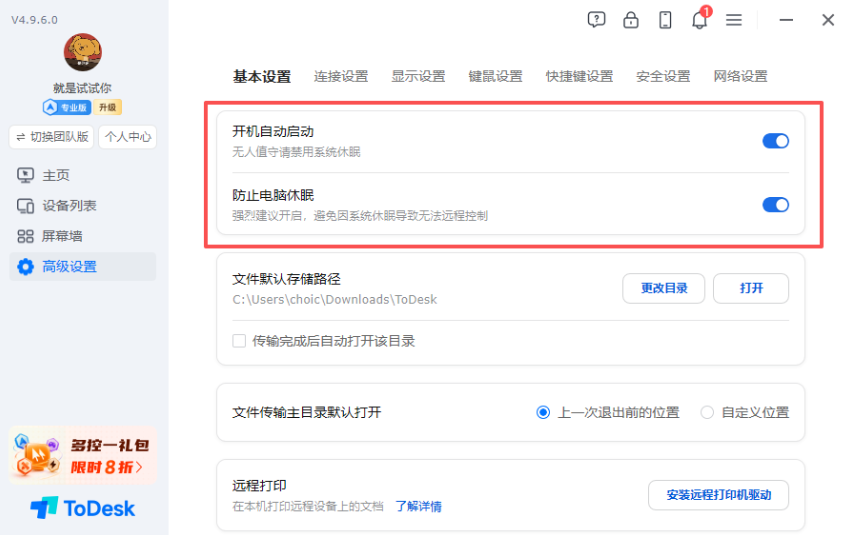The width and height of the screenshot is (852, 535).
Task: Click the user avatar picture
Action: tap(83, 52)
